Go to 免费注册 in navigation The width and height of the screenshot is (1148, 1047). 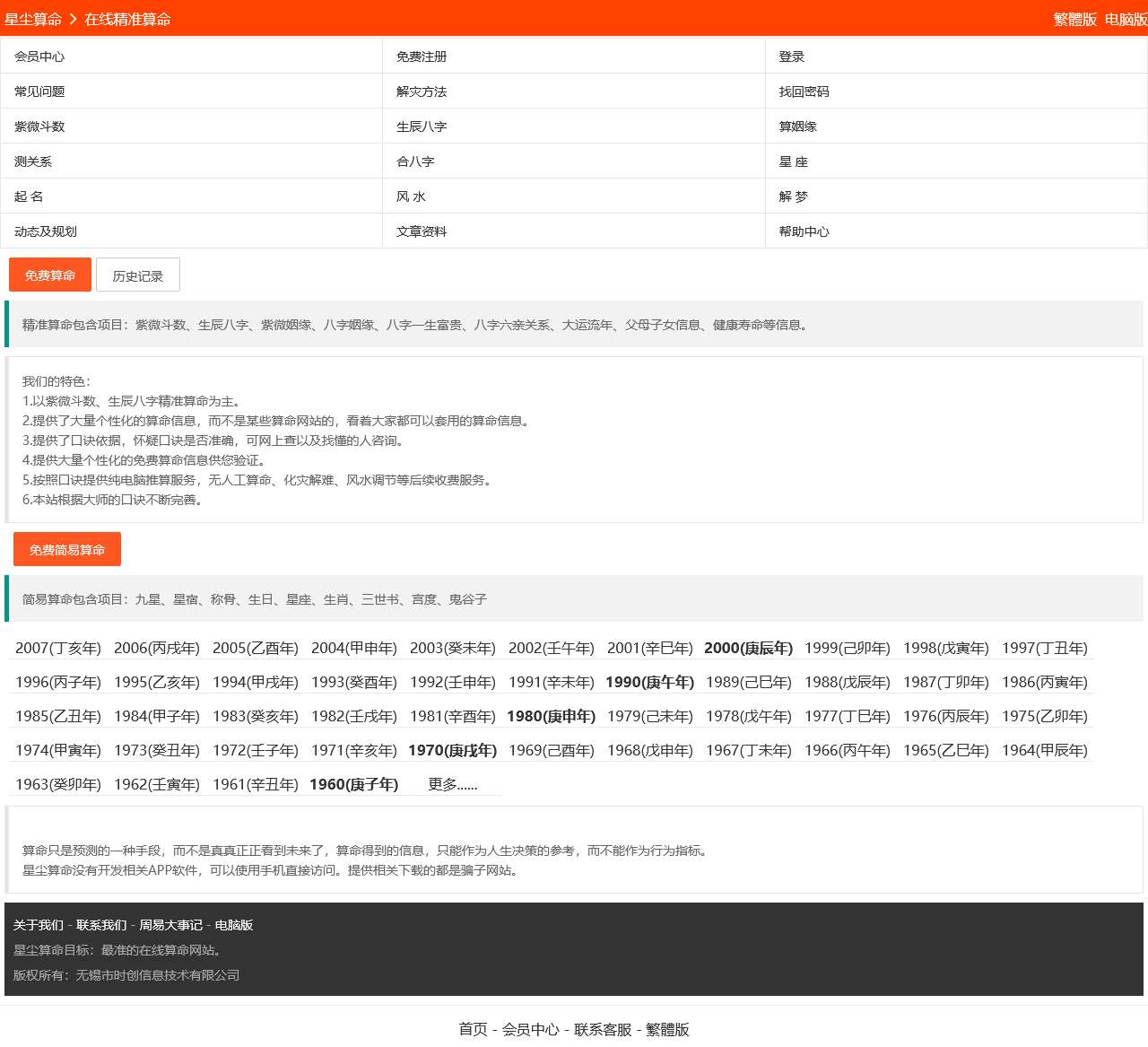click(x=422, y=57)
